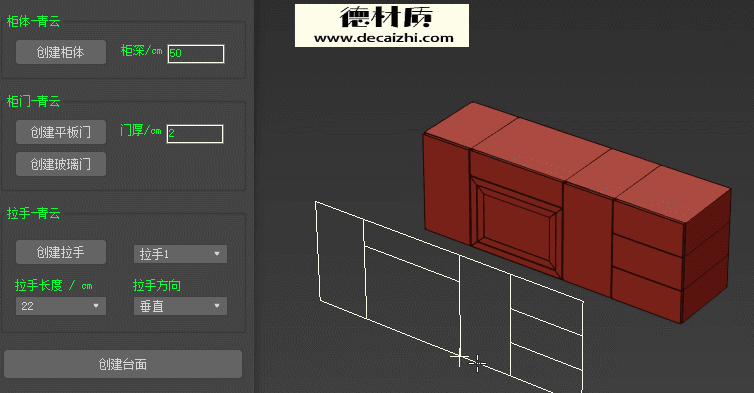The width and height of the screenshot is (754, 393).
Task: Open the decaizhi.com logo banner
Action: (x=382, y=25)
